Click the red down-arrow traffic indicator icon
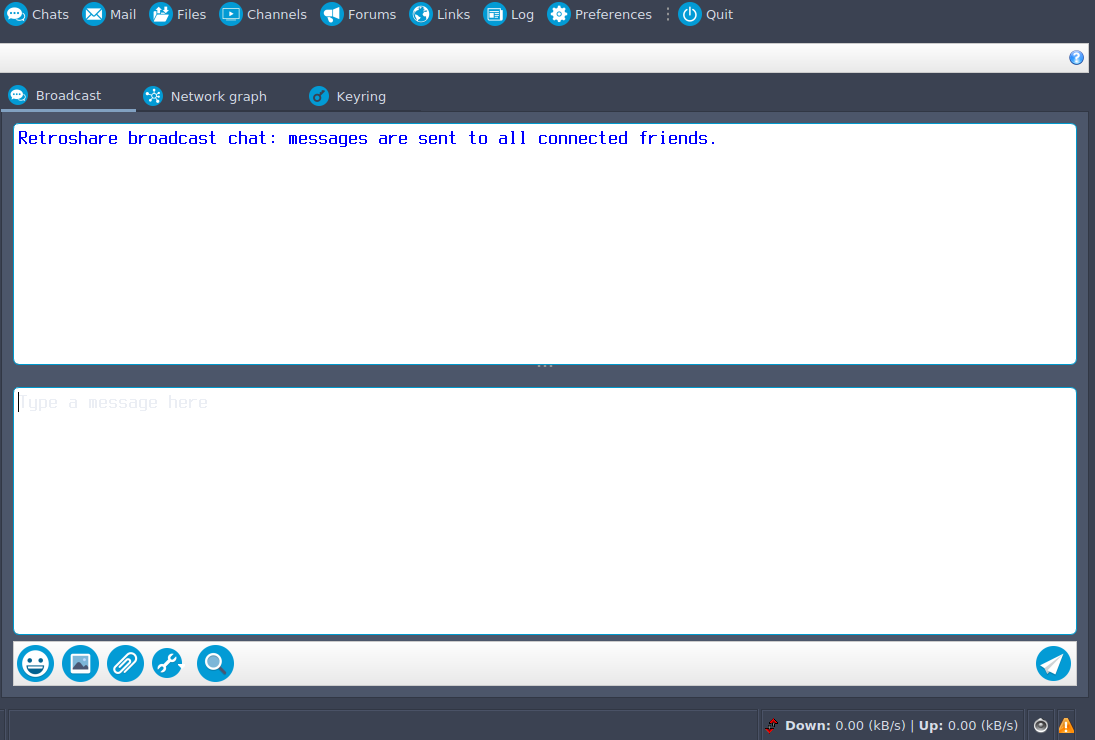The image size is (1095, 740). pos(771,725)
